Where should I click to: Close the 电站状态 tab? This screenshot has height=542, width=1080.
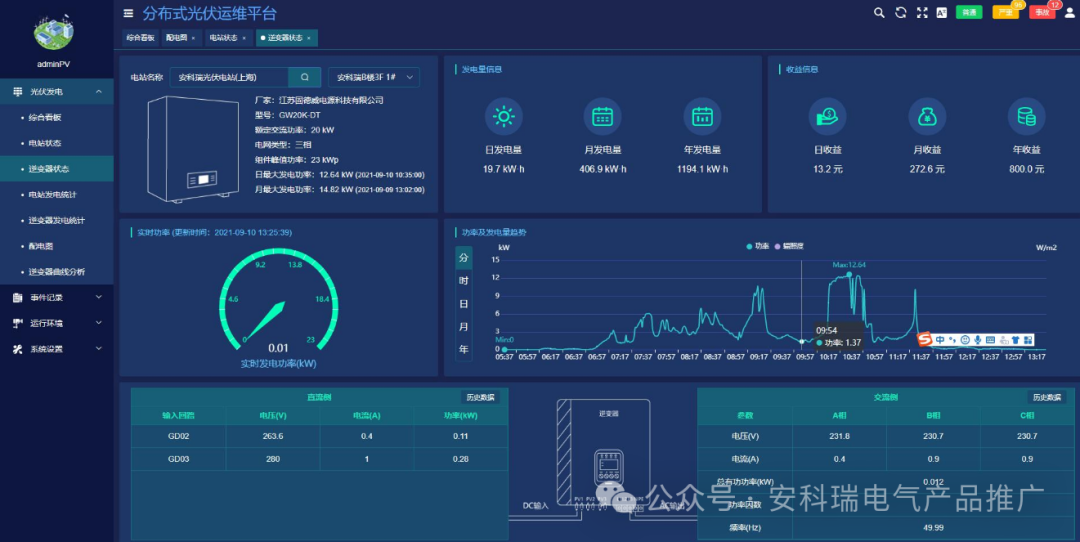244,38
